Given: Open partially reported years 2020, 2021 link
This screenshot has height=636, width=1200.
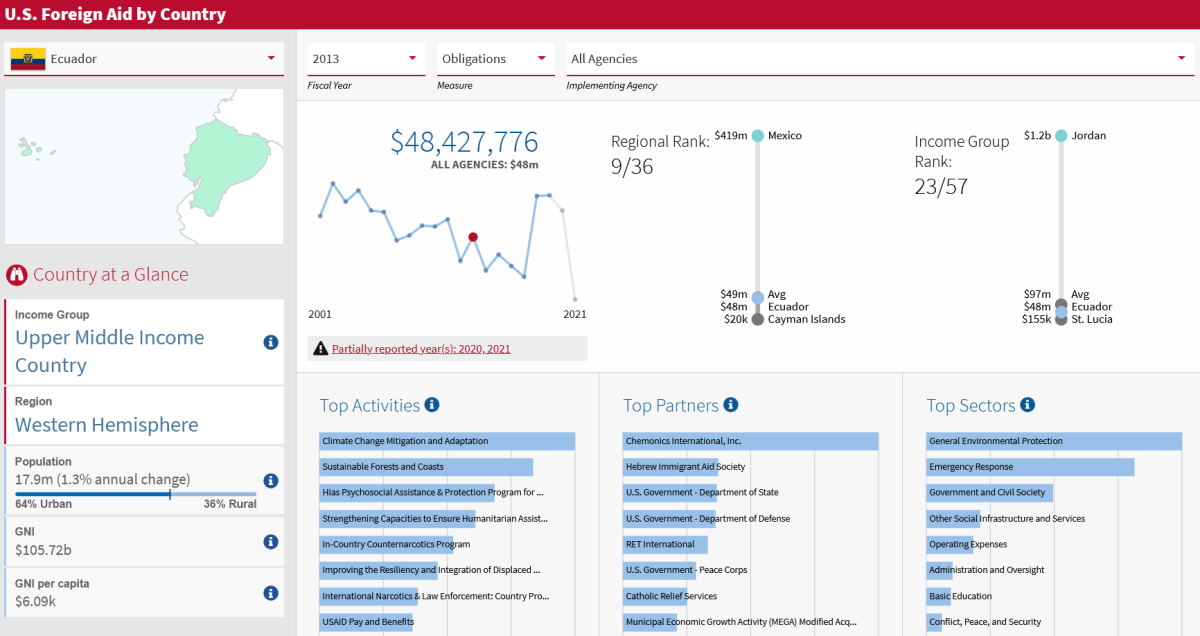Looking at the screenshot, I should [421, 349].
